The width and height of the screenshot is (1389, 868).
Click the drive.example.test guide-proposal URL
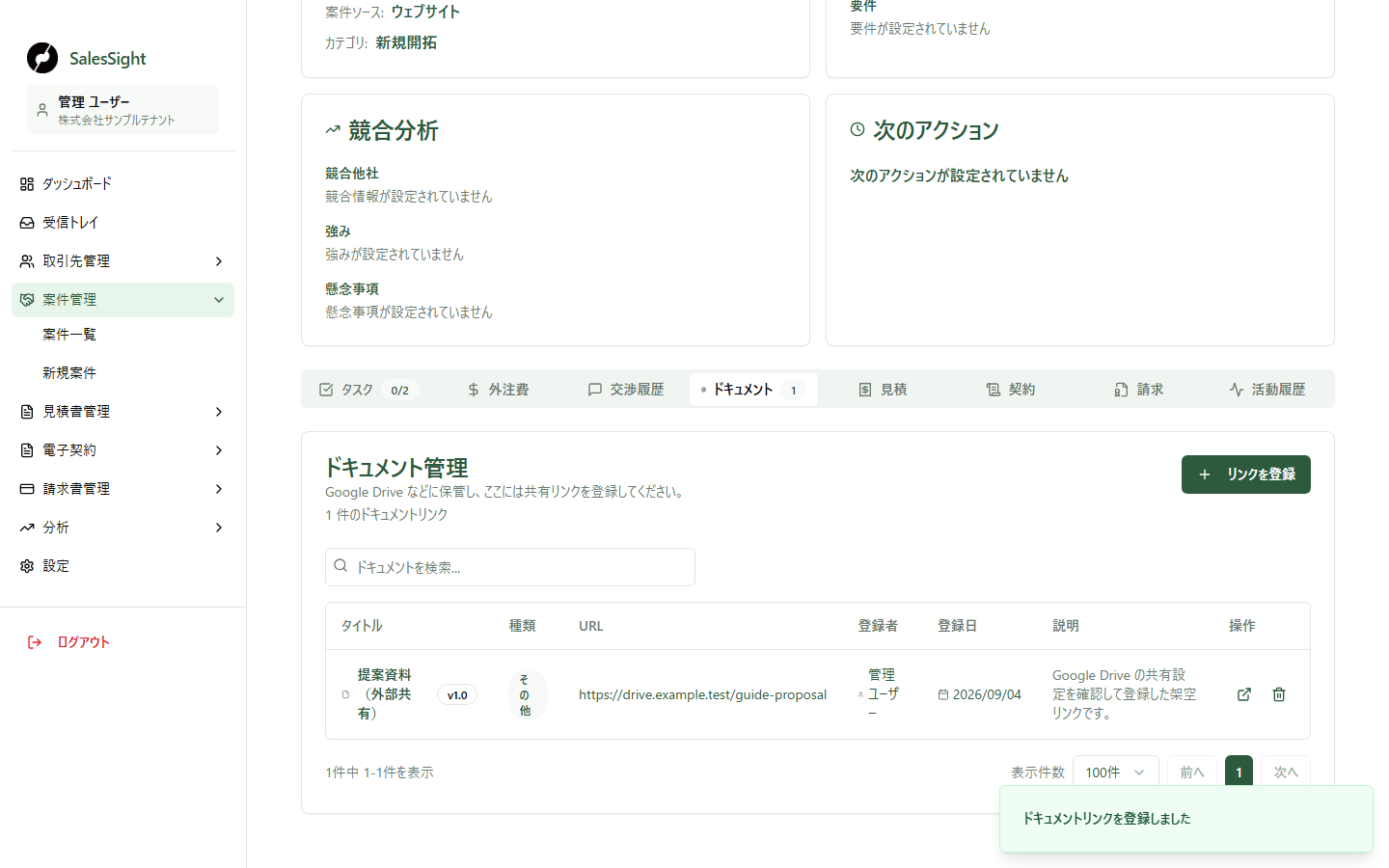coord(702,694)
